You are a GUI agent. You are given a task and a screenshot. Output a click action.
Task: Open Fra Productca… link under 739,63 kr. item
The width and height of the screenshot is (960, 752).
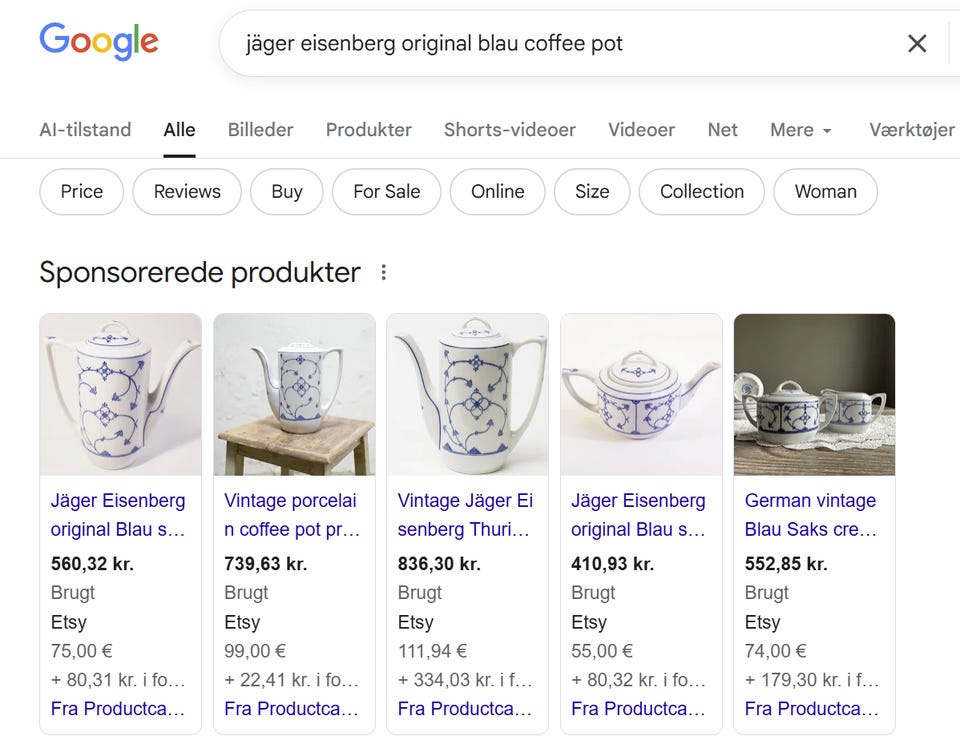292,709
